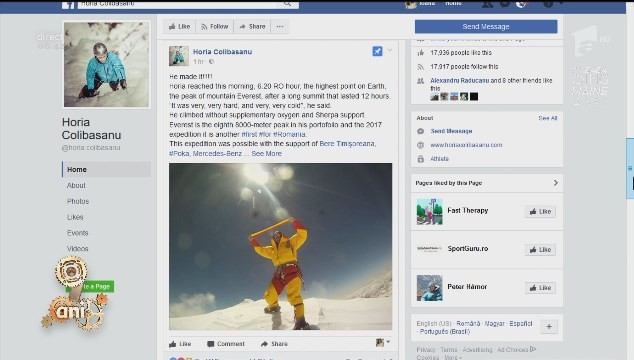634x360 pixels.
Task: Switch language to Română
Action: 468,324
